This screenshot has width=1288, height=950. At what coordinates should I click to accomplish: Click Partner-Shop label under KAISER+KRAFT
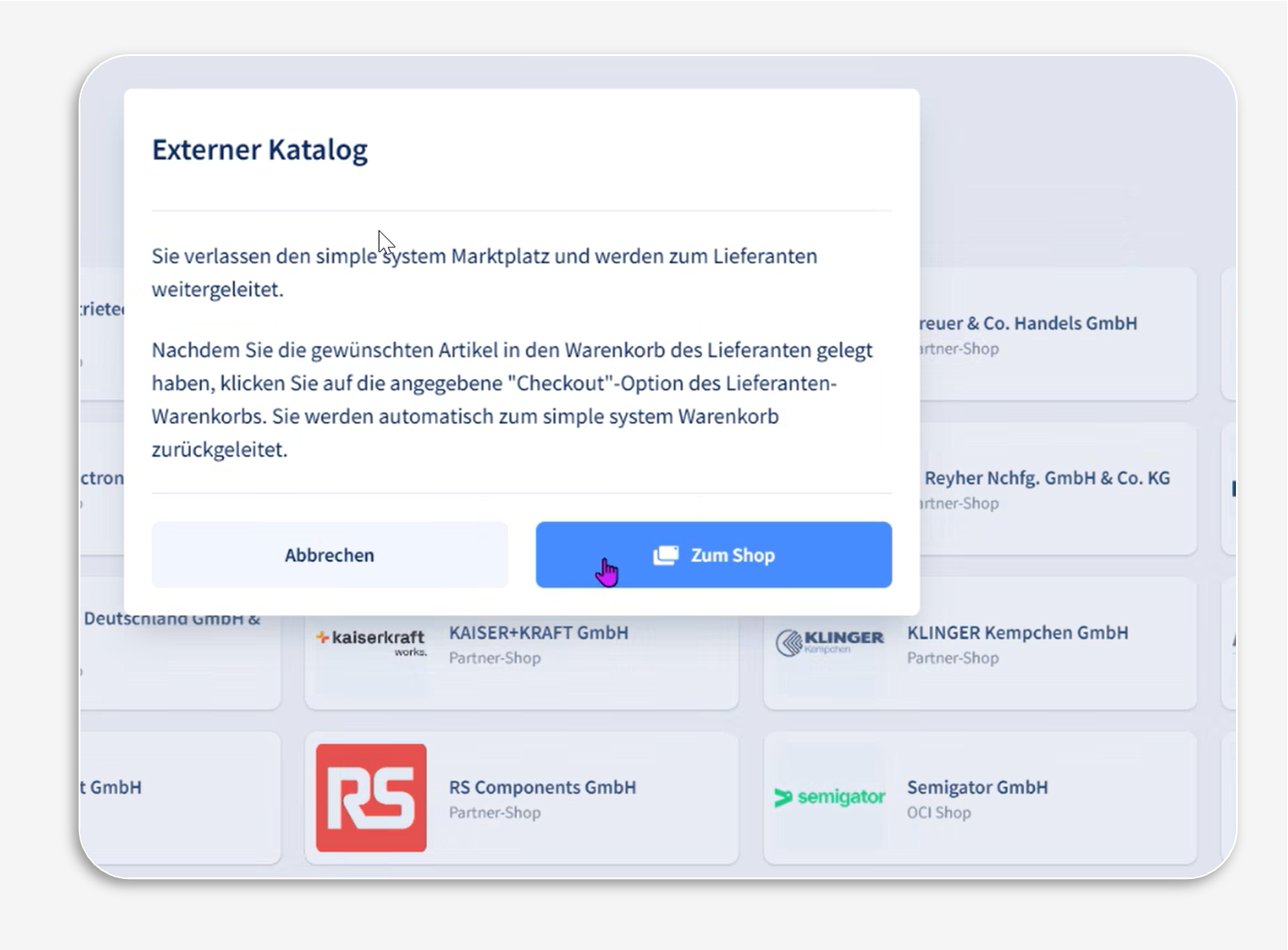(x=495, y=658)
